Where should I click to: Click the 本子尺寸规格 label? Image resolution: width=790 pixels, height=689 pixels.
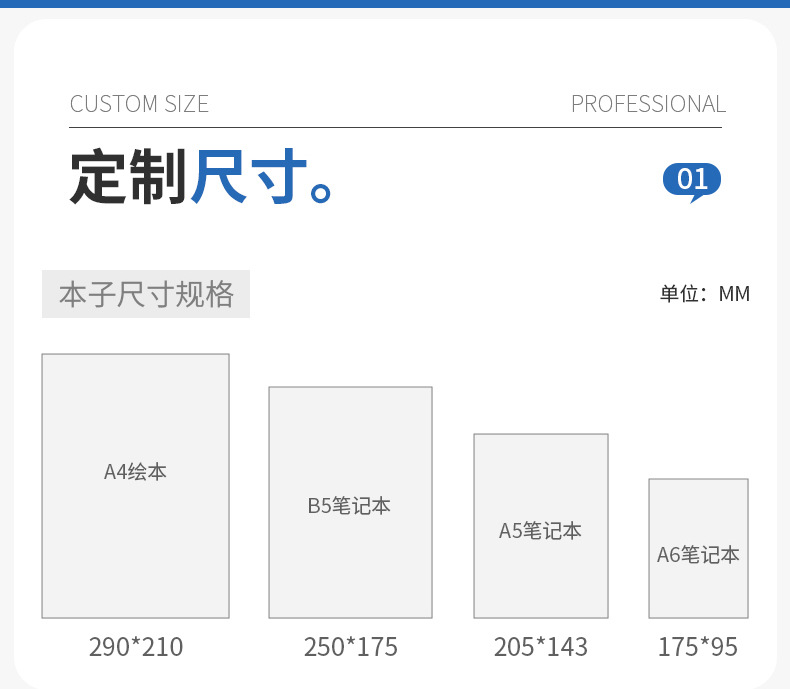point(146,294)
